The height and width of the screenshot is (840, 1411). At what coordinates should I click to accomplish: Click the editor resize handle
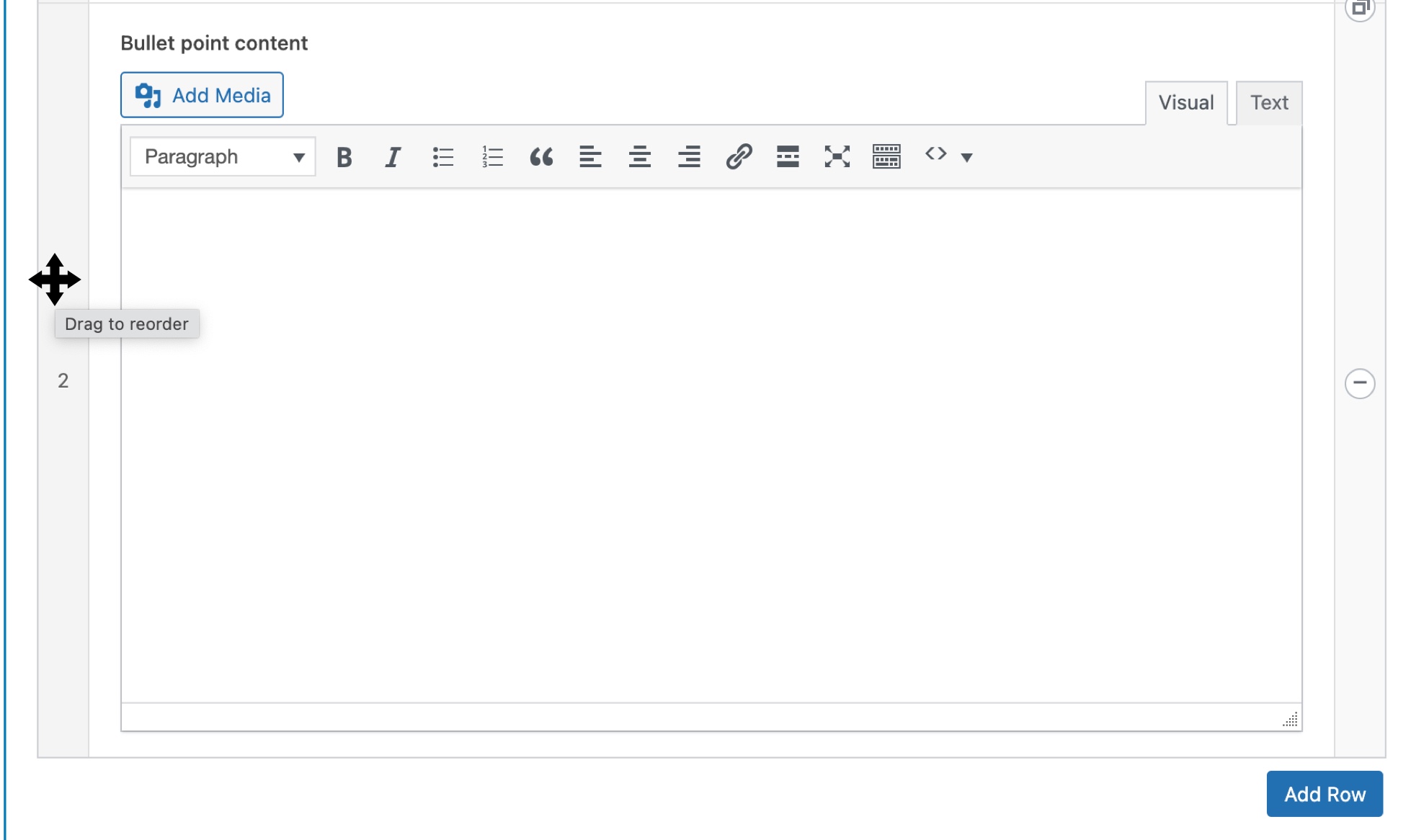pos(1290,719)
